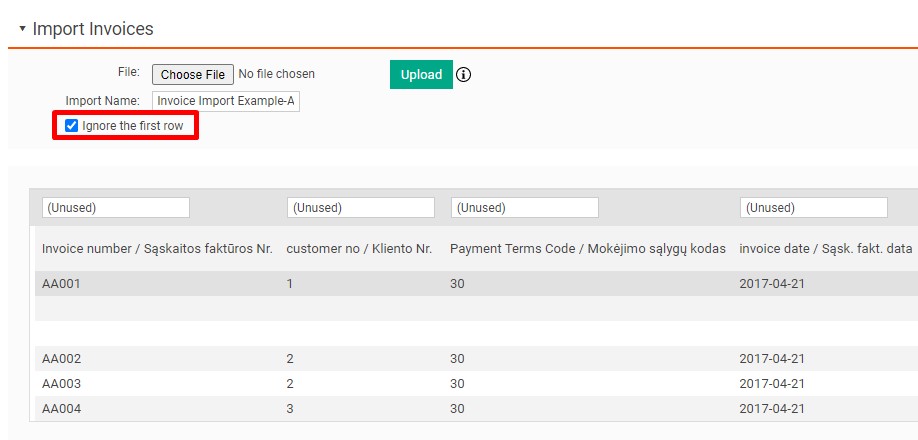This screenshot has height=440, width=918.
Task: Click the No file chosen text
Action: 277,74
